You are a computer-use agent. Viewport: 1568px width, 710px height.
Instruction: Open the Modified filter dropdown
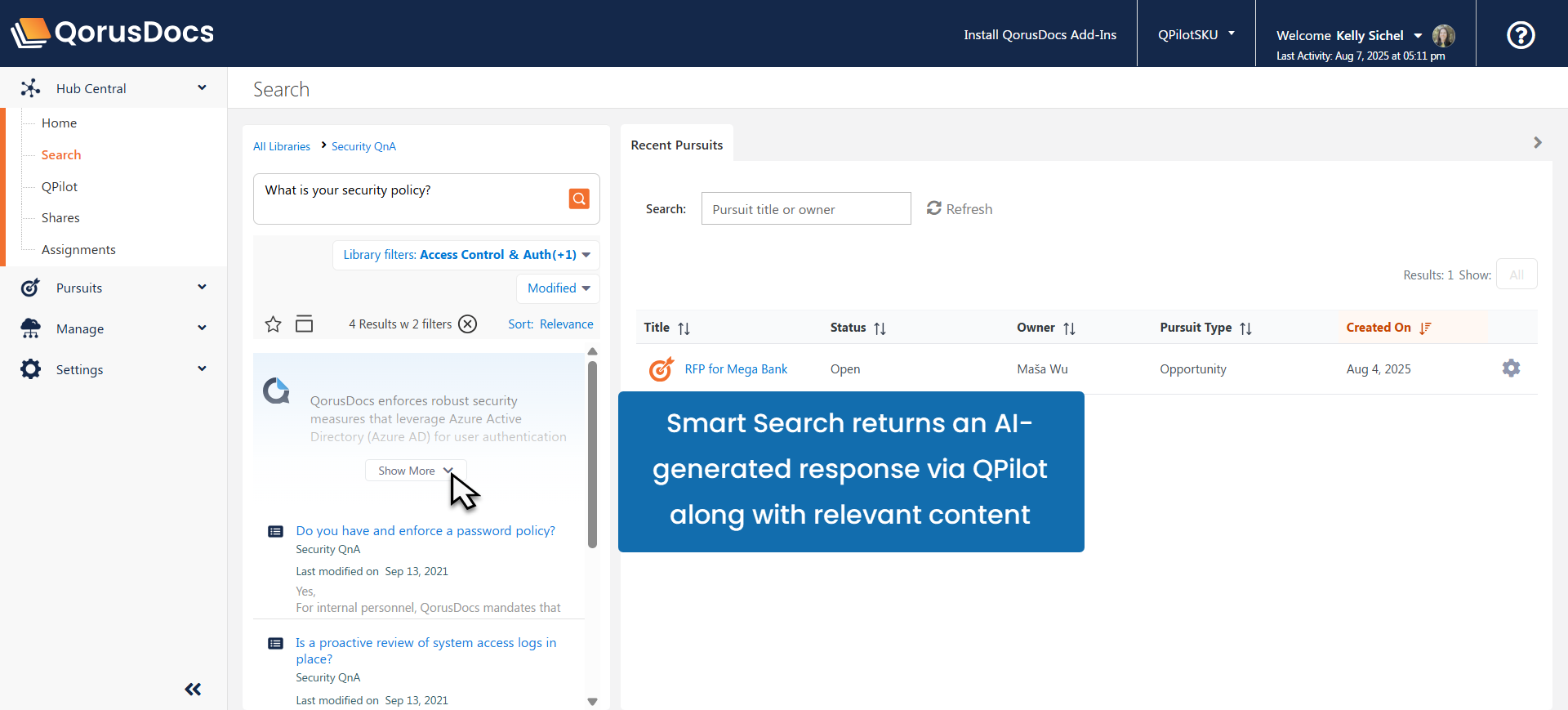pos(559,288)
